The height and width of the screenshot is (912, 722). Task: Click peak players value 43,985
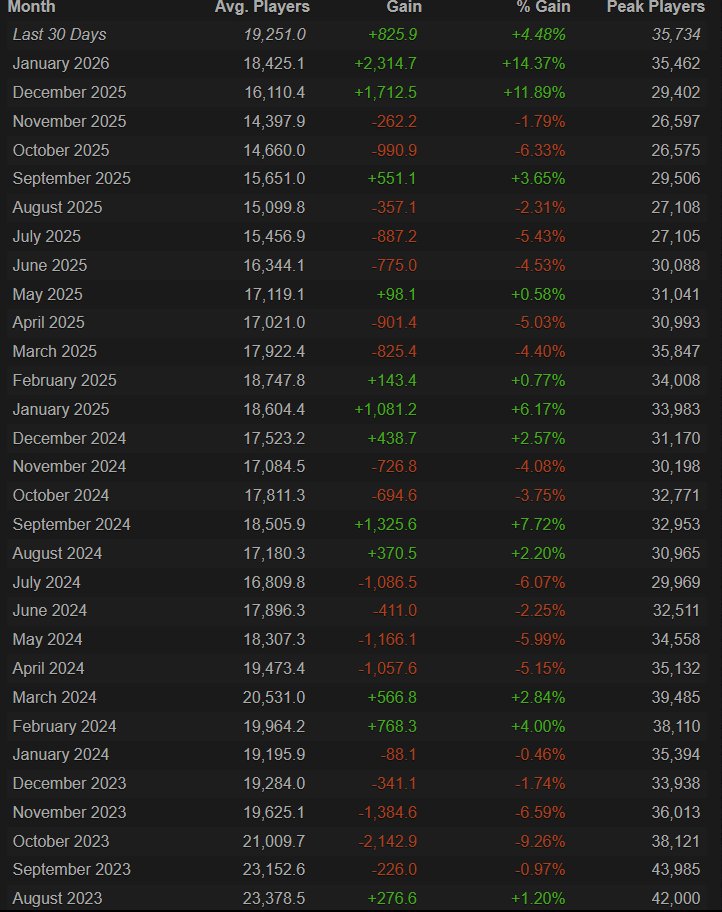point(676,870)
